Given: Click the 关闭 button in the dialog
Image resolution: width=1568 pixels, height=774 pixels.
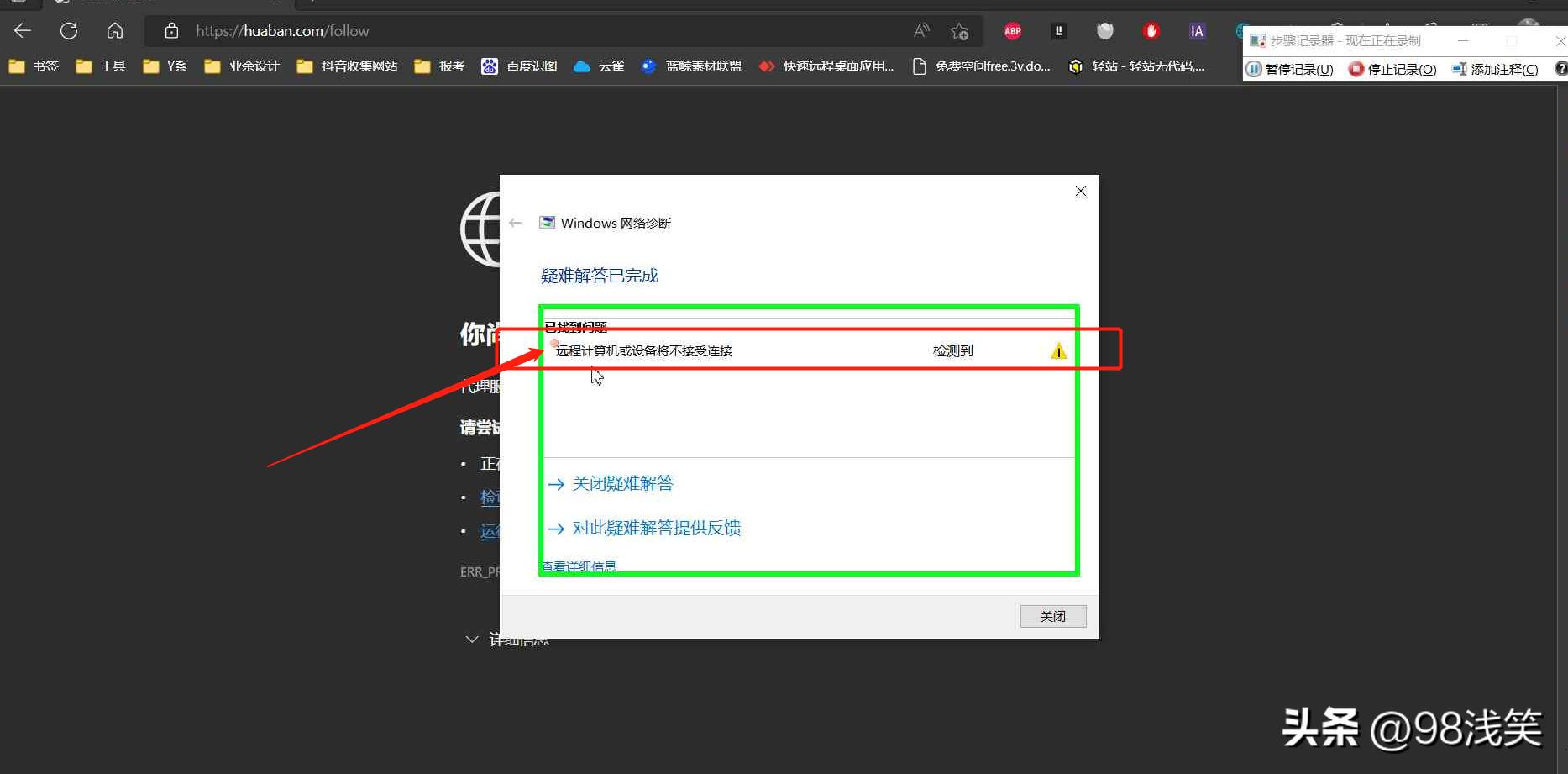Looking at the screenshot, I should coord(1052,616).
